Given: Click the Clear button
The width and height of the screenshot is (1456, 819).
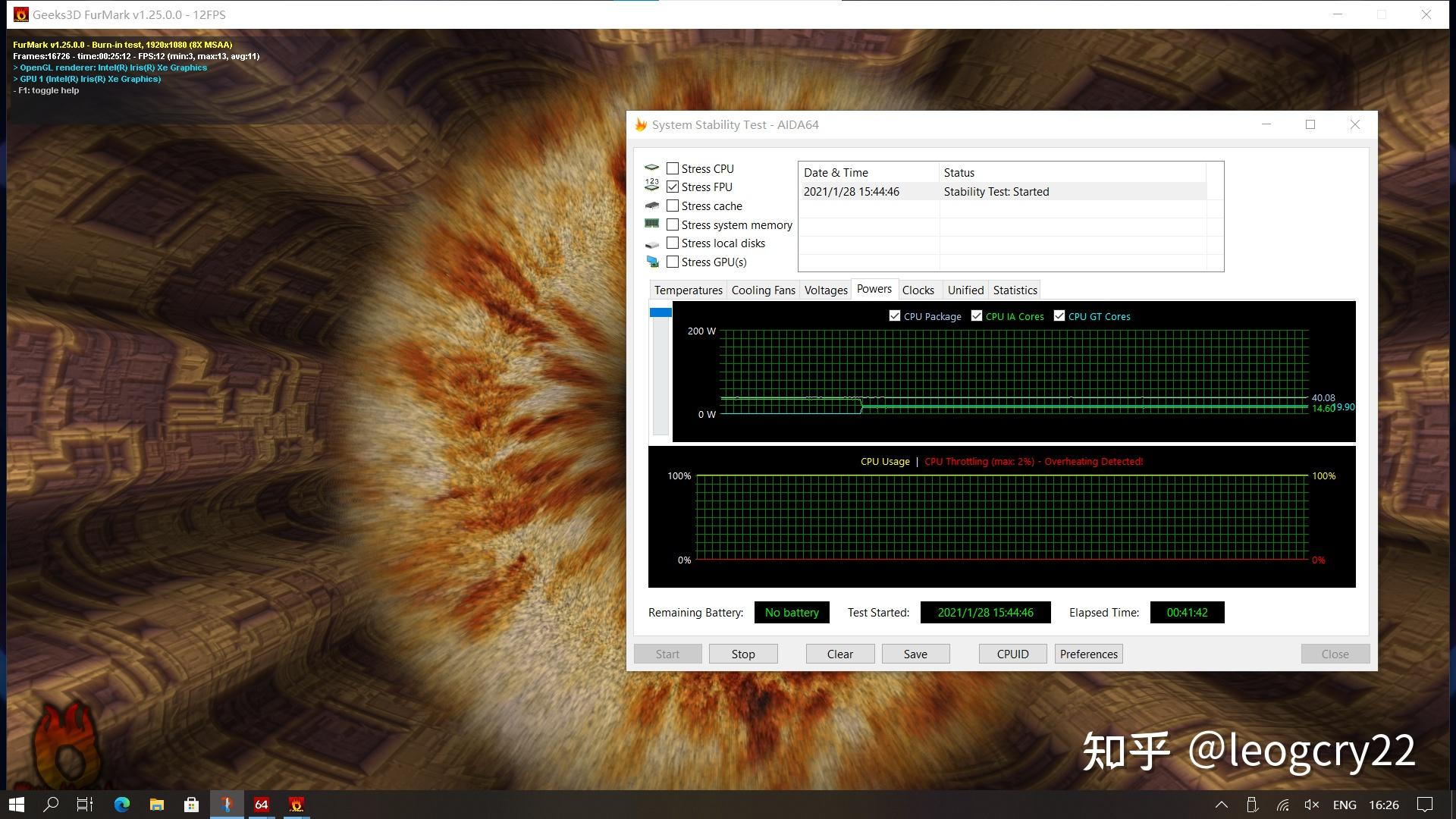Looking at the screenshot, I should pos(839,654).
